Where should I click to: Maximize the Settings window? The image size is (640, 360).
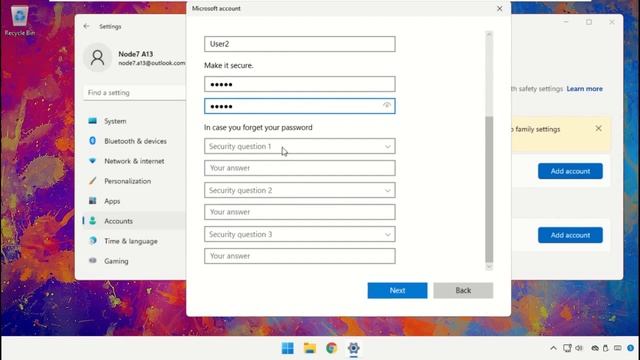[589, 22]
